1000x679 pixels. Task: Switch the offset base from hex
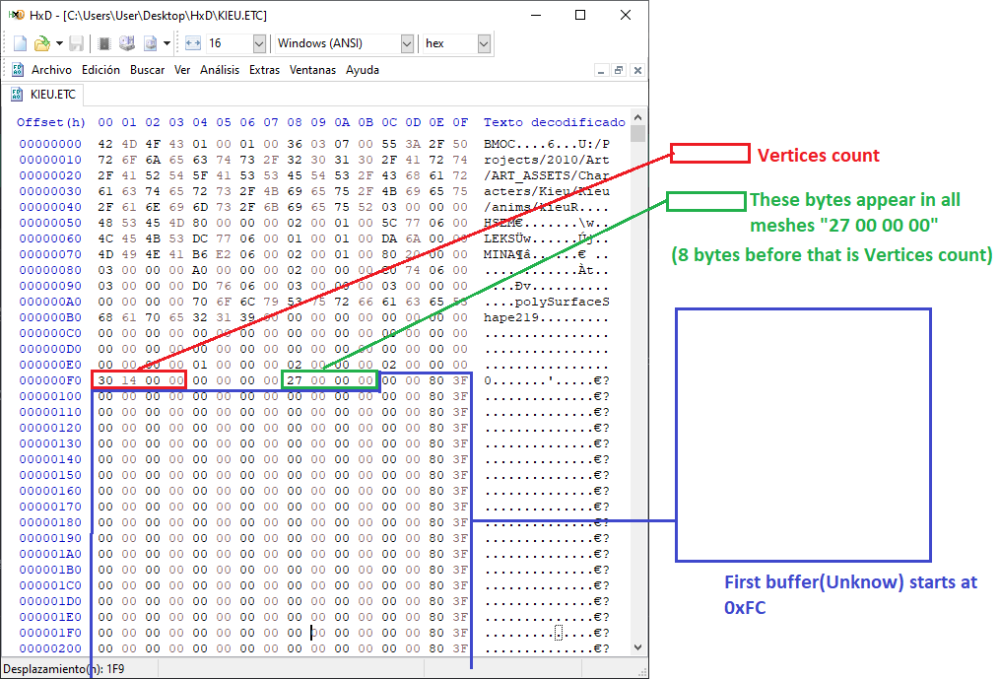[483, 43]
